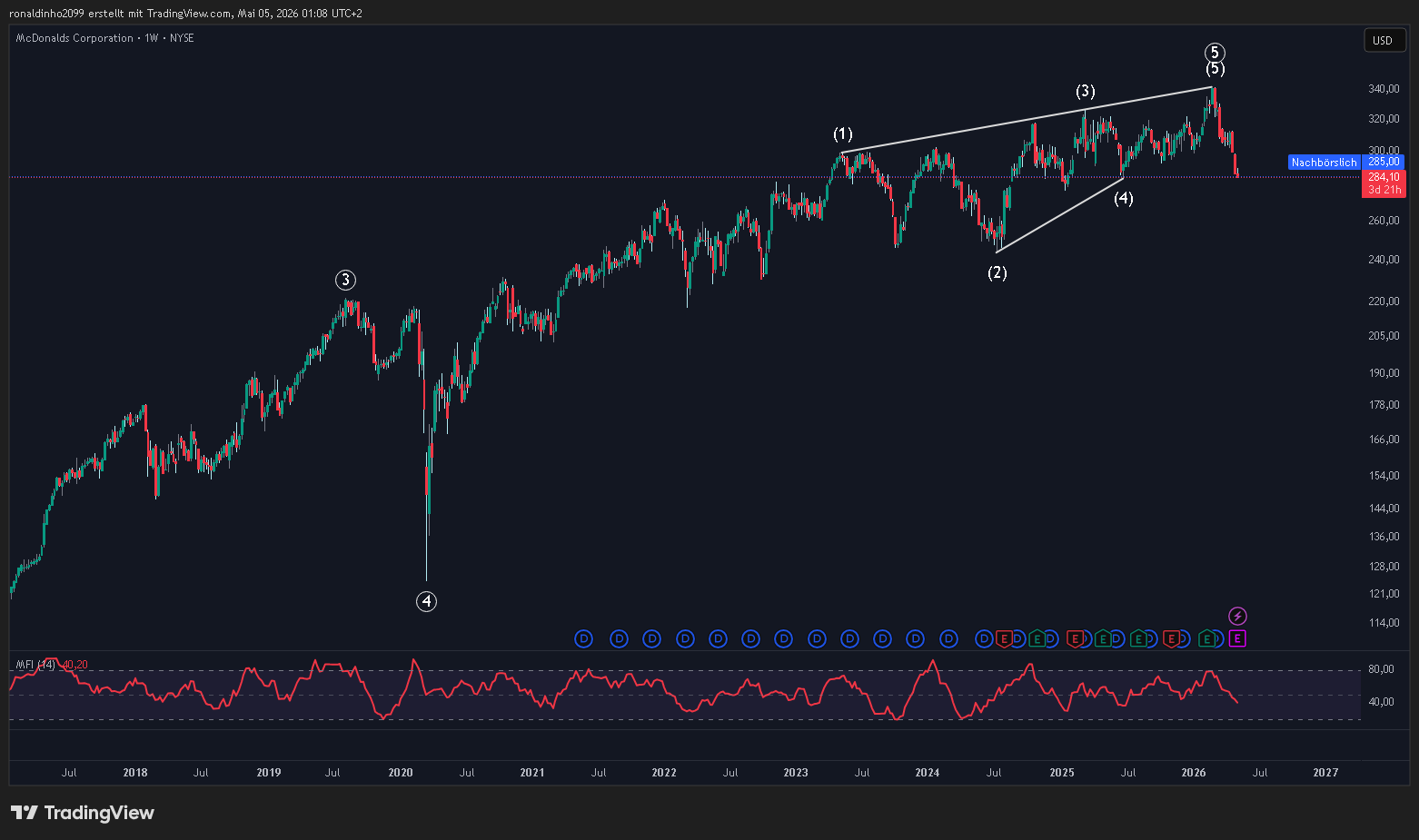Image resolution: width=1419 pixels, height=840 pixels.
Task: Click the ronaldinho2099 author header text
Action: tap(47, 14)
